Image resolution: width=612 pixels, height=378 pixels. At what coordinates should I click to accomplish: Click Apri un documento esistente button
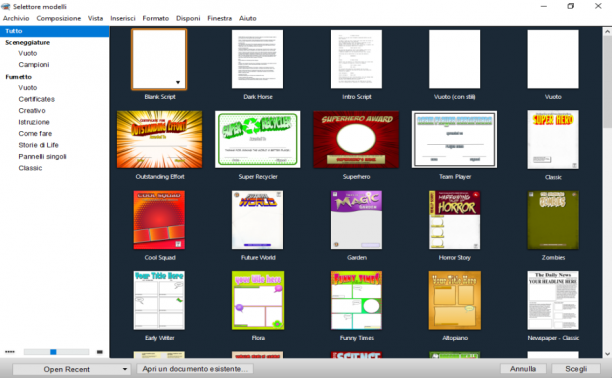(x=195, y=369)
